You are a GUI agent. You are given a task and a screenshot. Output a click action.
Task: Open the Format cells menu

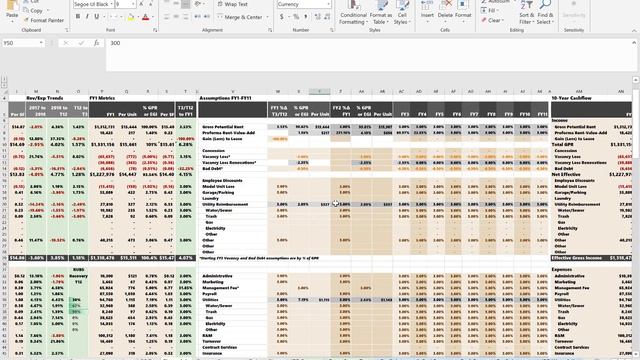463,11
